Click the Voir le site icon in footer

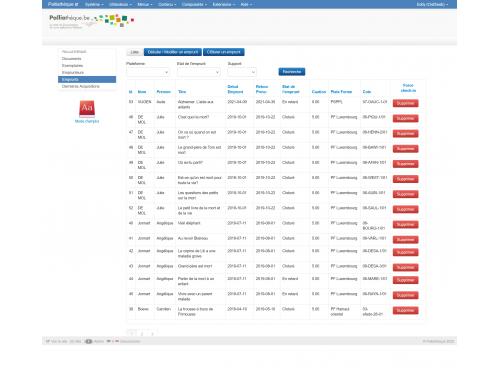coord(48,341)
